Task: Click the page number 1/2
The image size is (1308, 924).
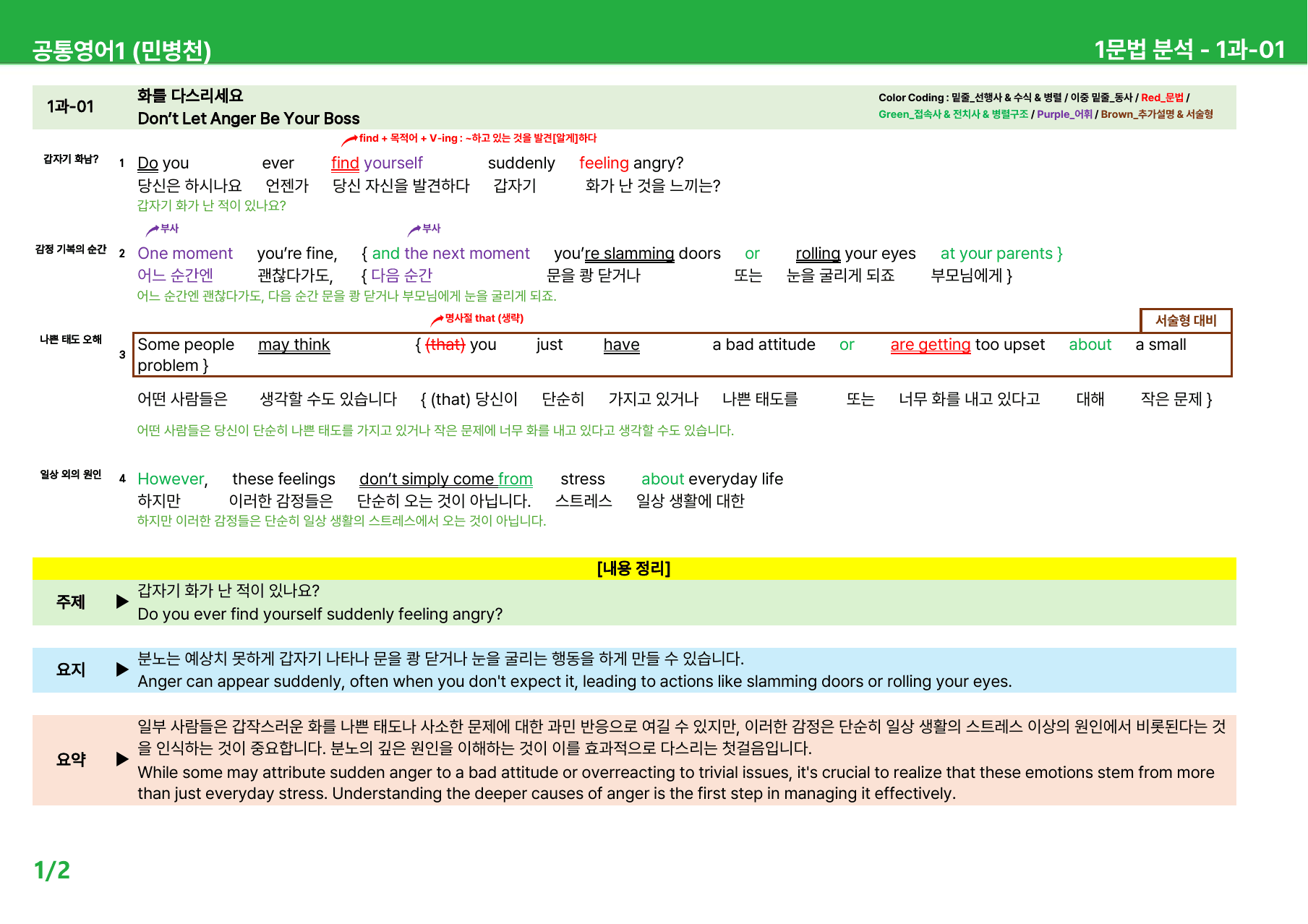Action: (52, 870)
